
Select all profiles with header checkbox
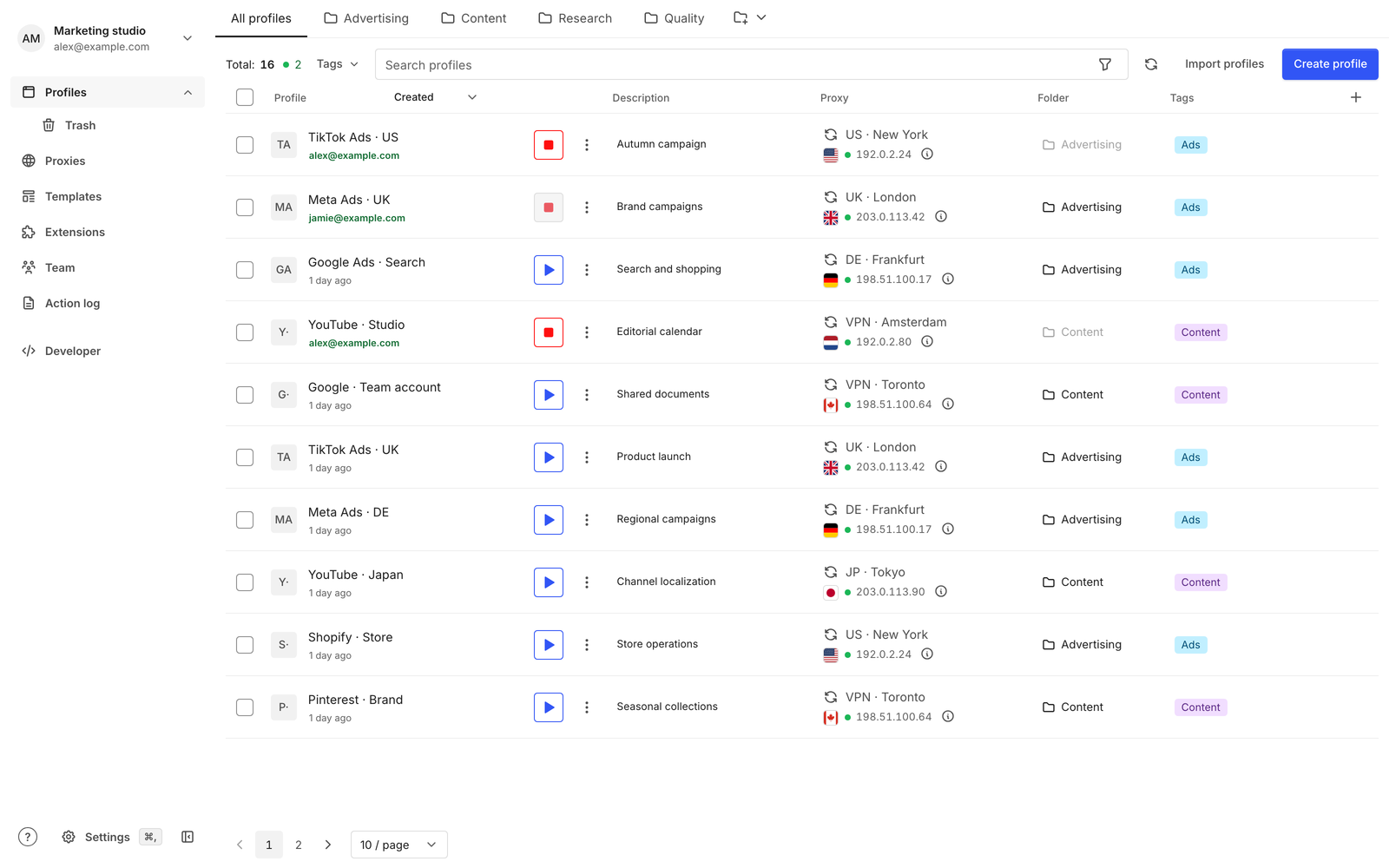pyautogui.click(x=245, y=97)
